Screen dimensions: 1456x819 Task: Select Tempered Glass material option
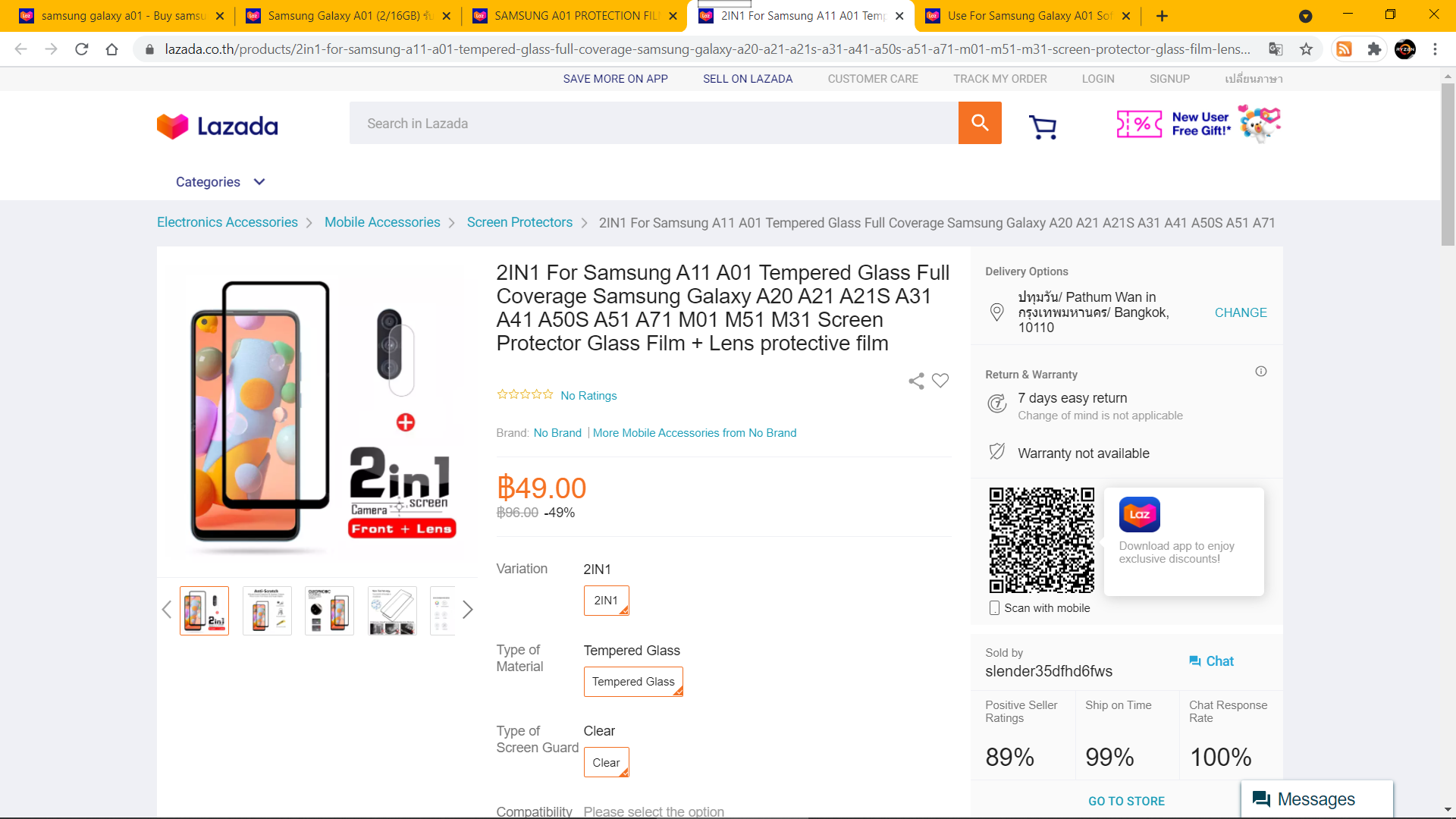(633, 682)
